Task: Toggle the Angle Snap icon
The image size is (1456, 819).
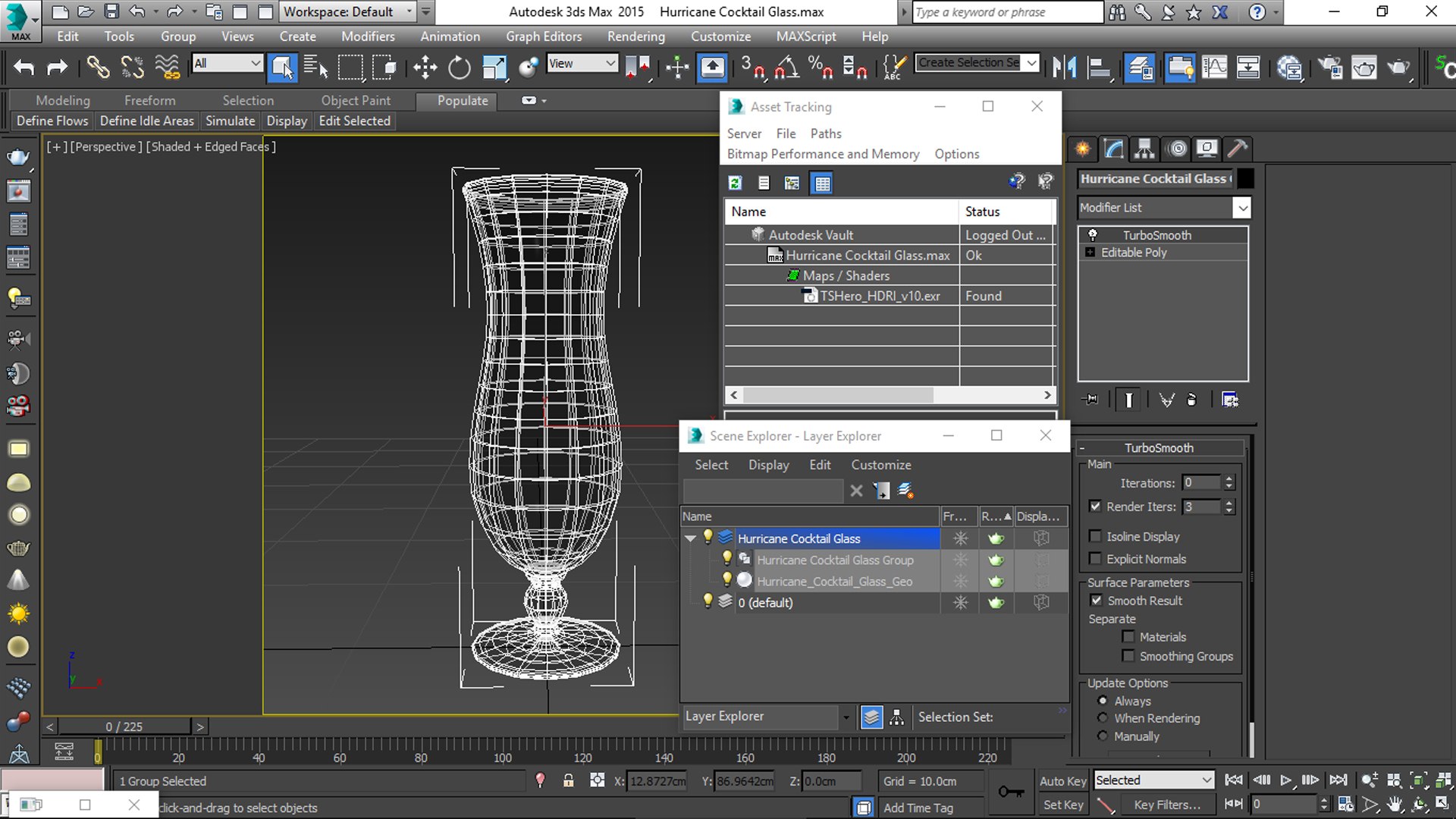Action: (x=787, y=67)
